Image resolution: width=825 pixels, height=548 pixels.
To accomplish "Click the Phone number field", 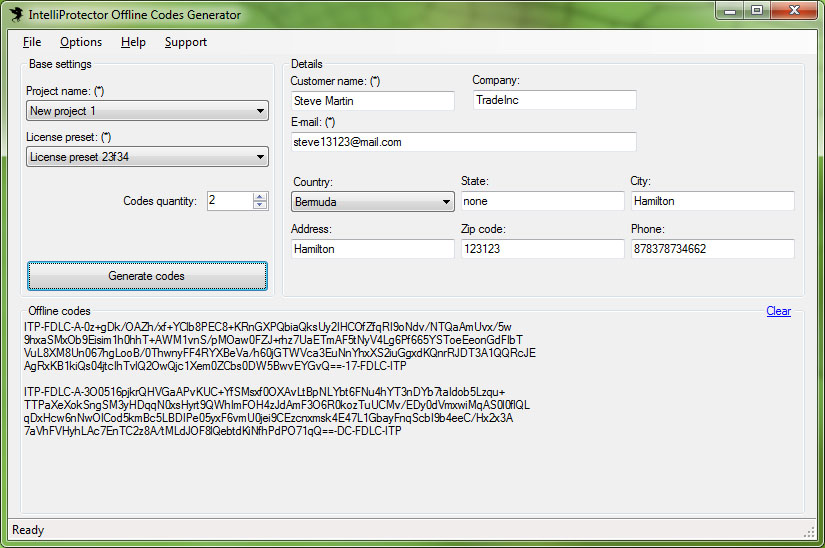I will (712, 249).
